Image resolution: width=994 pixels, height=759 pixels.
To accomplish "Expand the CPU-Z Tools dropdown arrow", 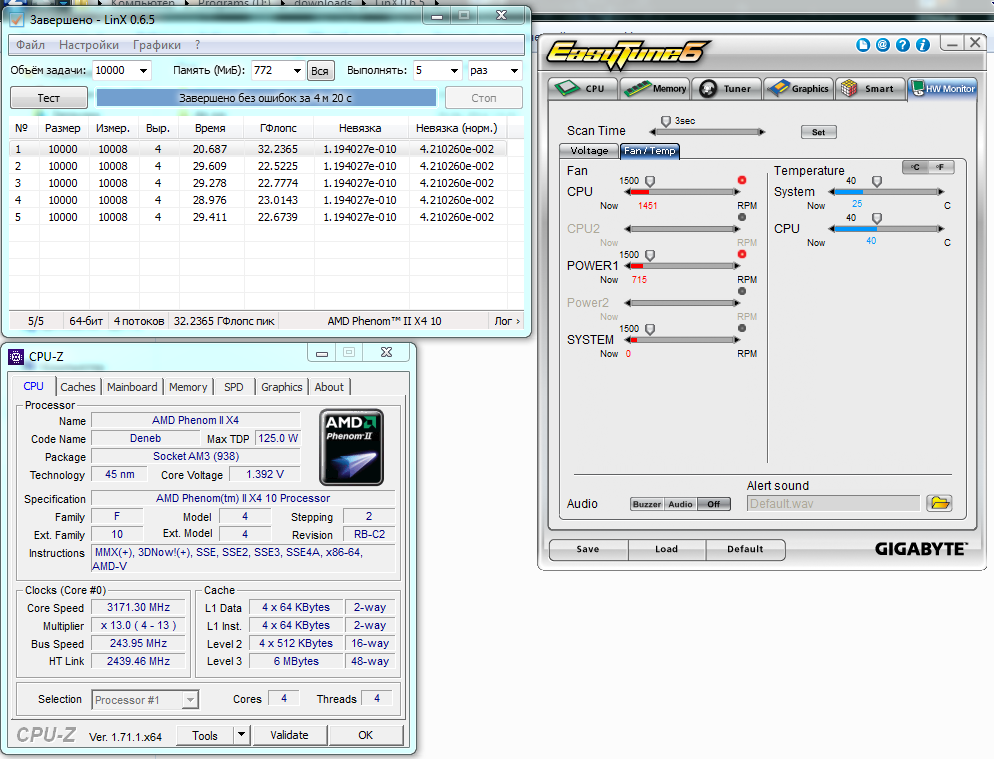I will [x=241, y=736].
